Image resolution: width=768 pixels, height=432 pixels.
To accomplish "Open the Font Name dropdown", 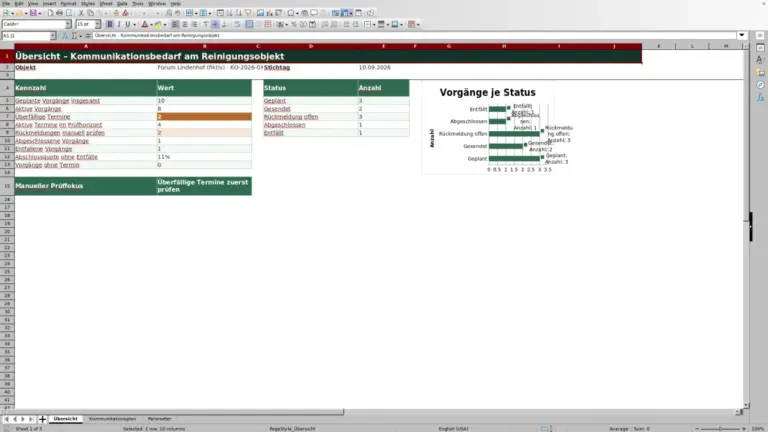I will 68,24.
